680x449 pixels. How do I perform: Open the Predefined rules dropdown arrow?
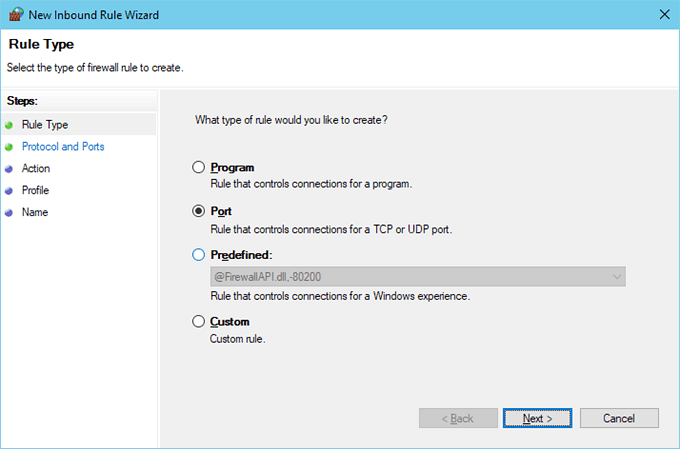click(616, 276)
